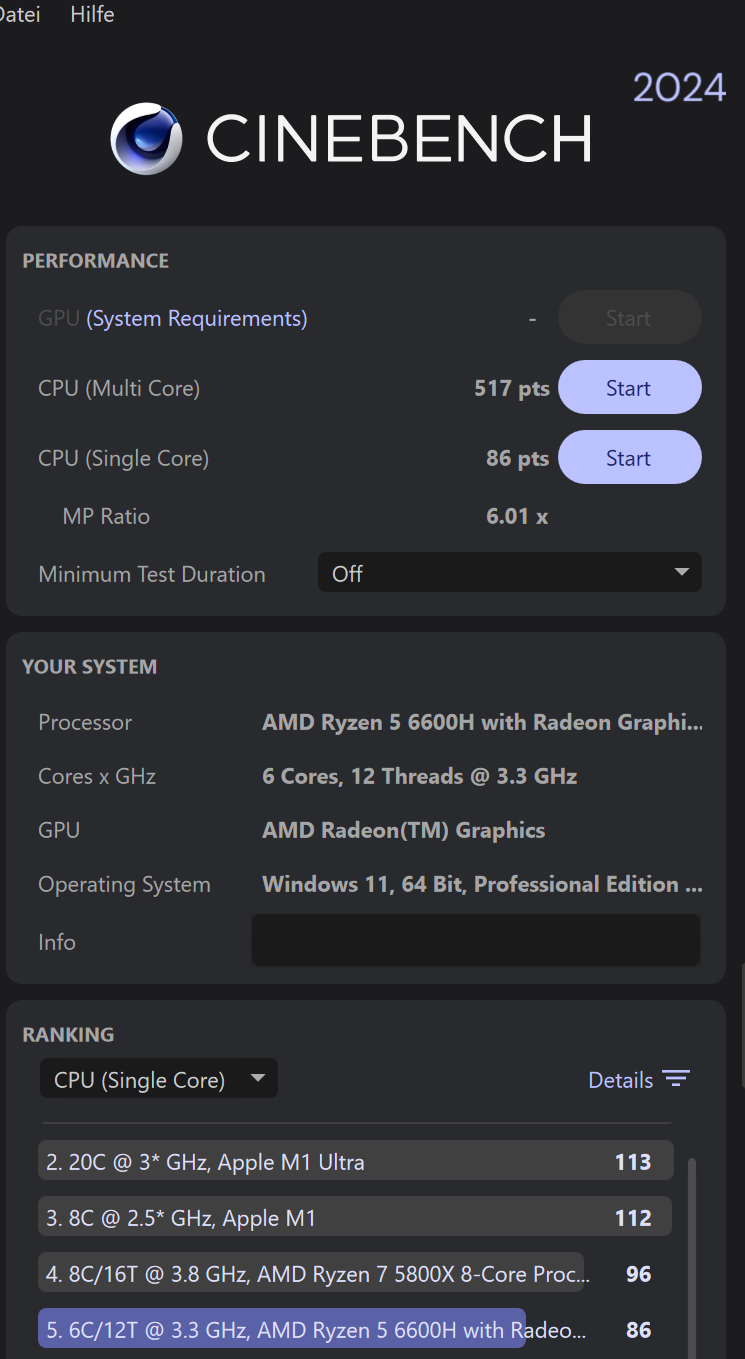Click the Cinebench sphere logo icon
The image size is (745, 1359).
point(146,138)
